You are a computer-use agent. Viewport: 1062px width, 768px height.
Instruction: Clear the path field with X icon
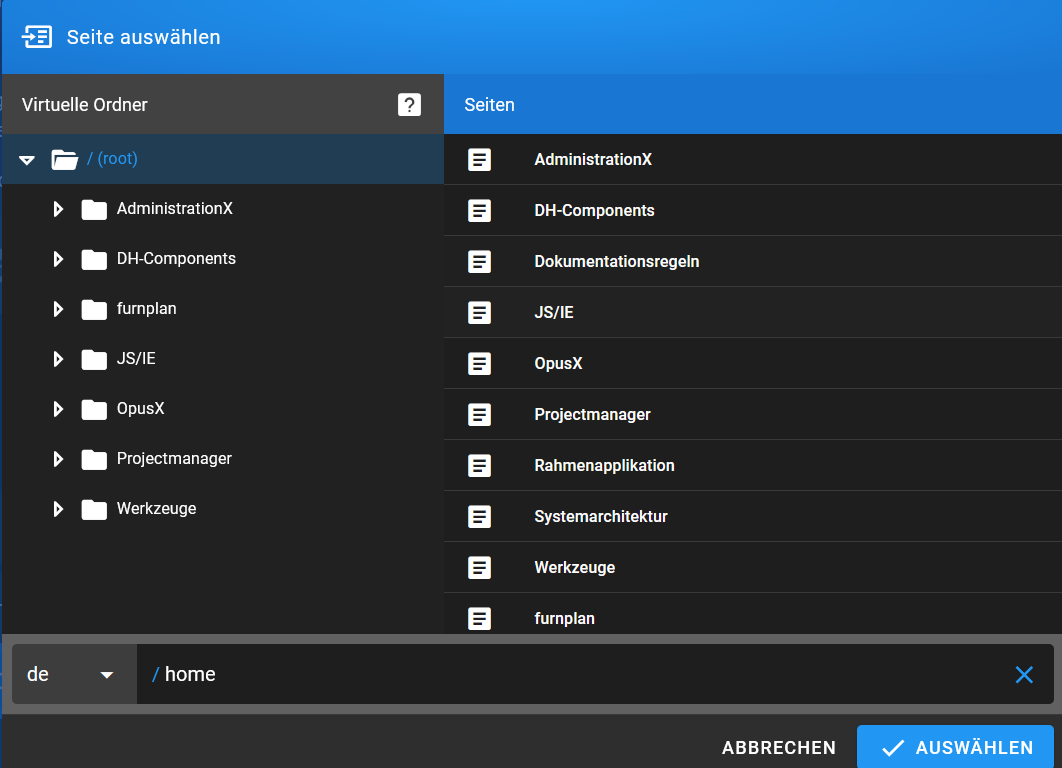[1024, 675]
